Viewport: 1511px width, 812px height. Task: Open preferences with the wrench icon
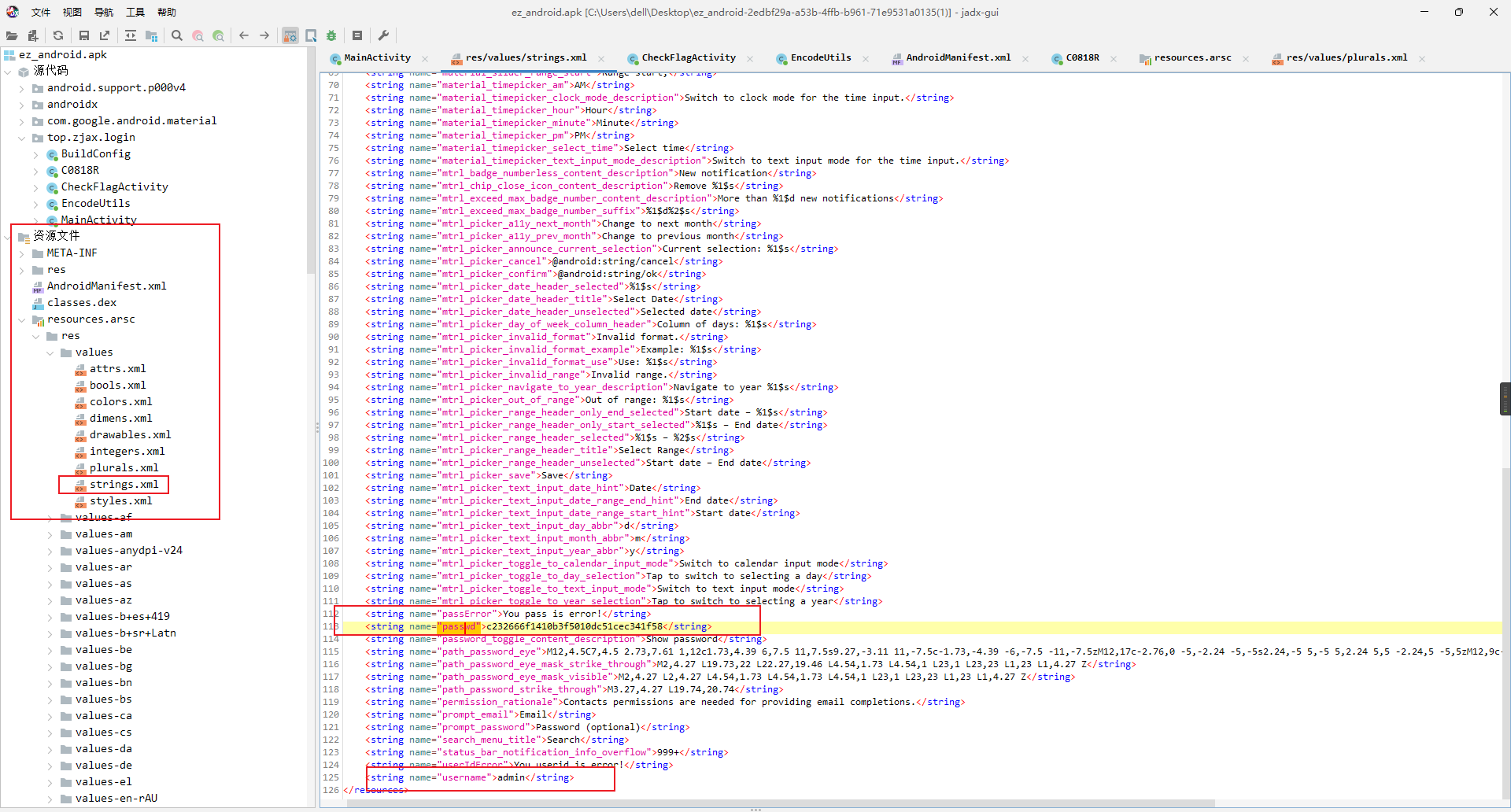(383, 35)
